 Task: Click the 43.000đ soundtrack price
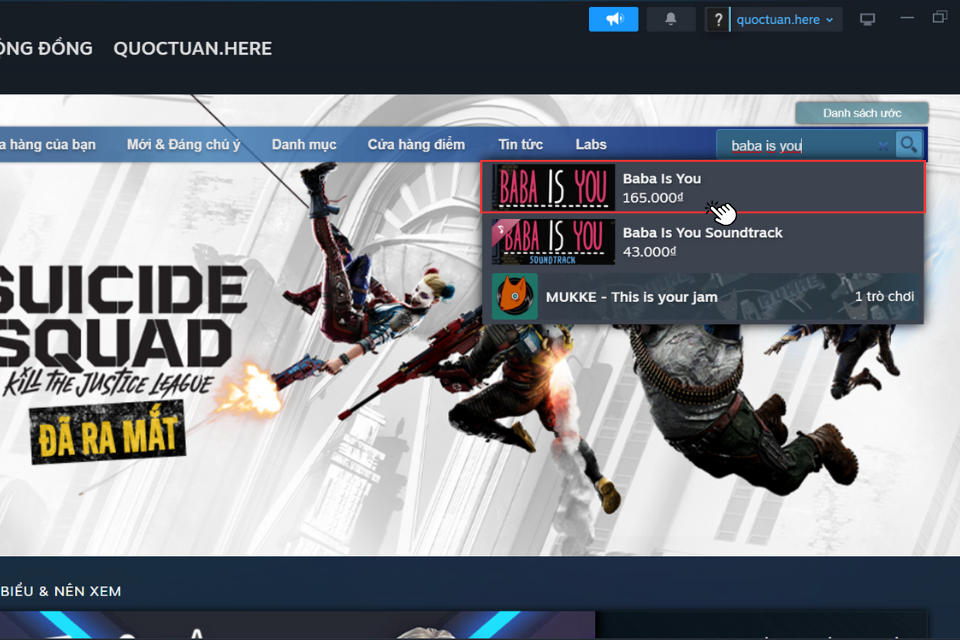click(x=649, y=252)
